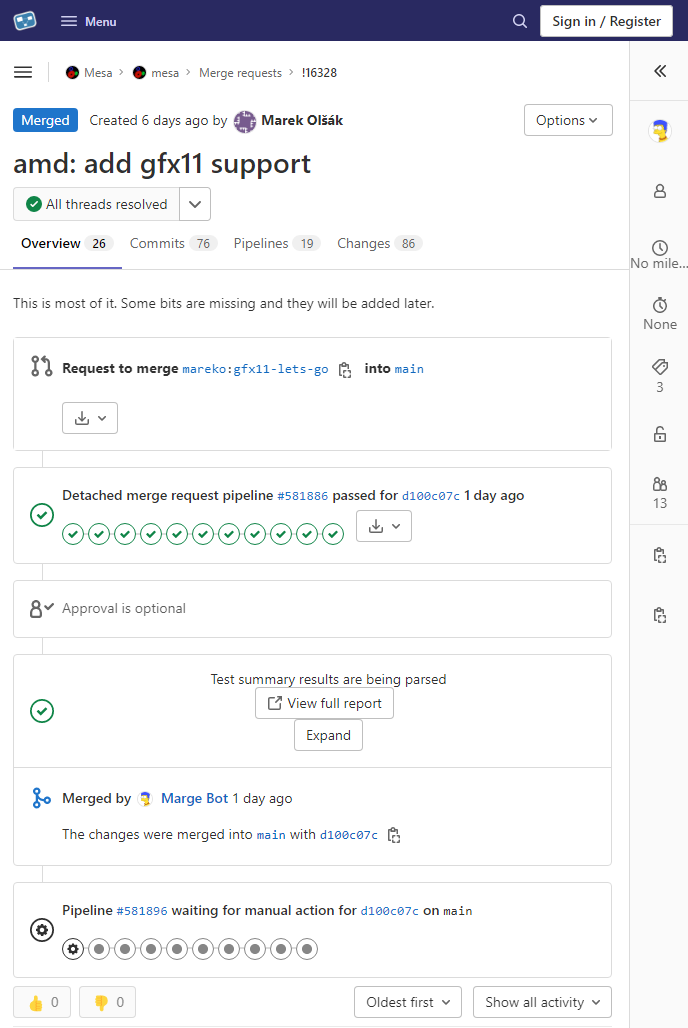Click the manual action gear pipeline stage

(x=73, y=949)
